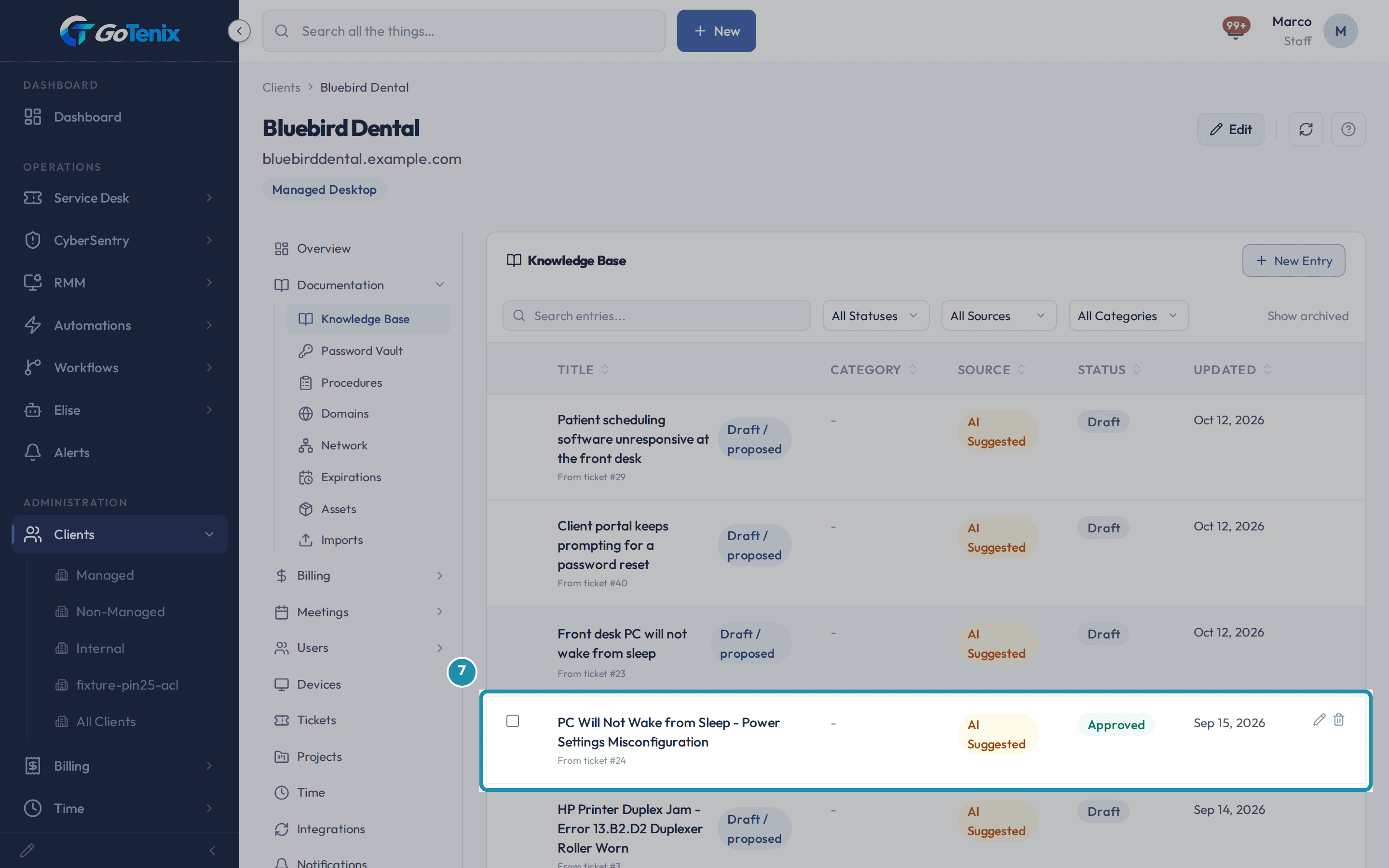
Task: Open the help question mark icon
Action: coord(1348,129)
